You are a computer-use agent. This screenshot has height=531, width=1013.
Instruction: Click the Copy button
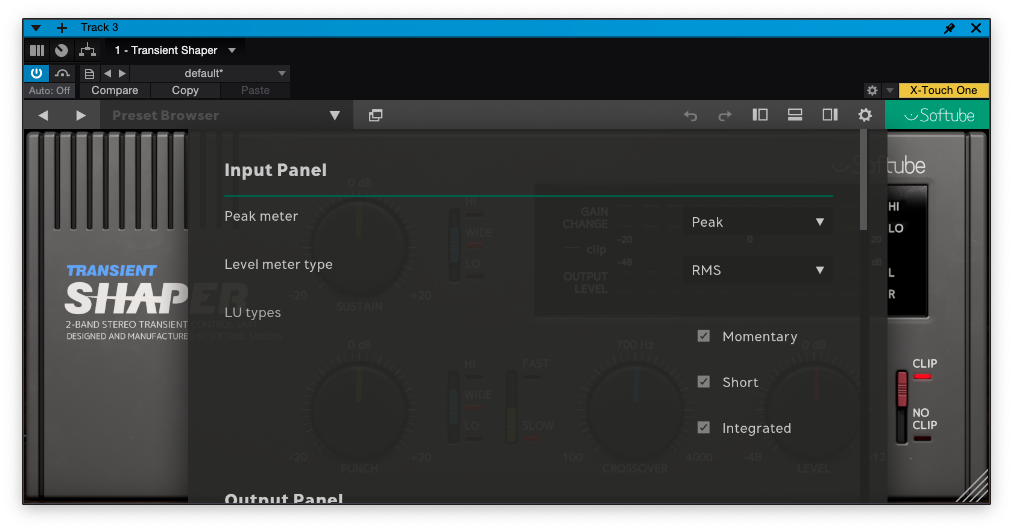pos(185,90)
